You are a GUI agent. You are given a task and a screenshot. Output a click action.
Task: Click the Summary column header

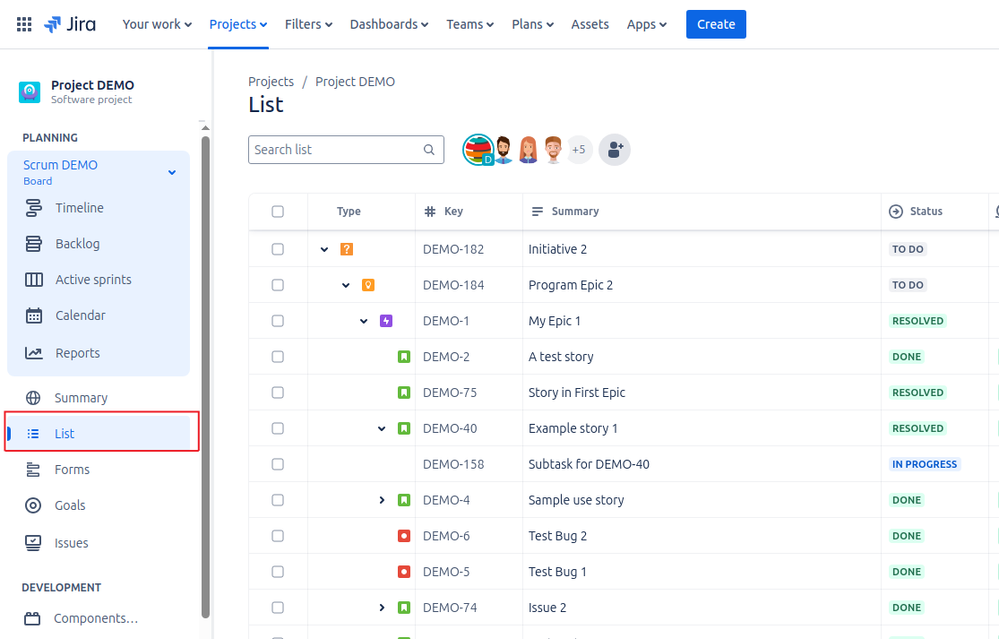(565, 212)
